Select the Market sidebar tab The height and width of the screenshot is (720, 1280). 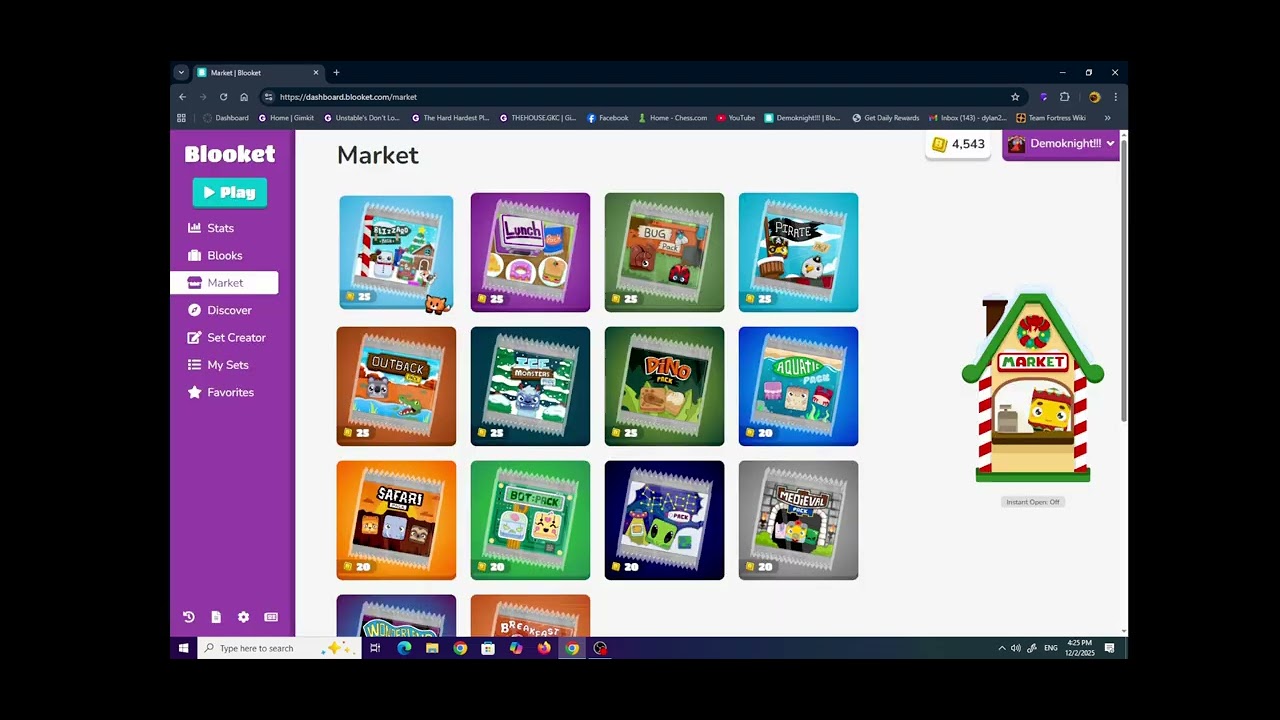[224, 283]
